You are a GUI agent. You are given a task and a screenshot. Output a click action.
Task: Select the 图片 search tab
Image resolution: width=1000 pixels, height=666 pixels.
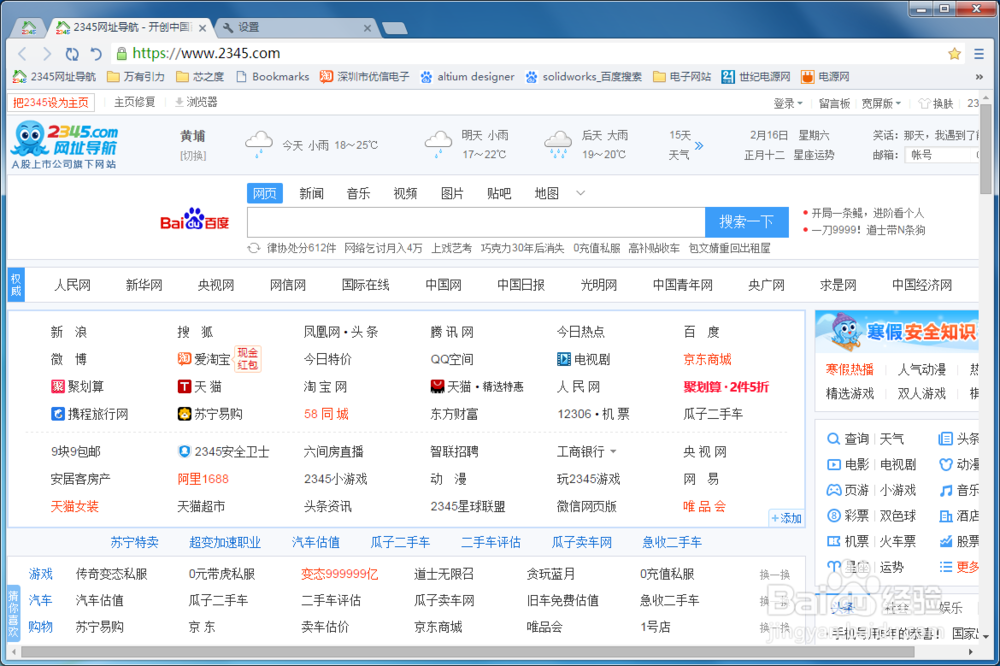tap(452, 193)
